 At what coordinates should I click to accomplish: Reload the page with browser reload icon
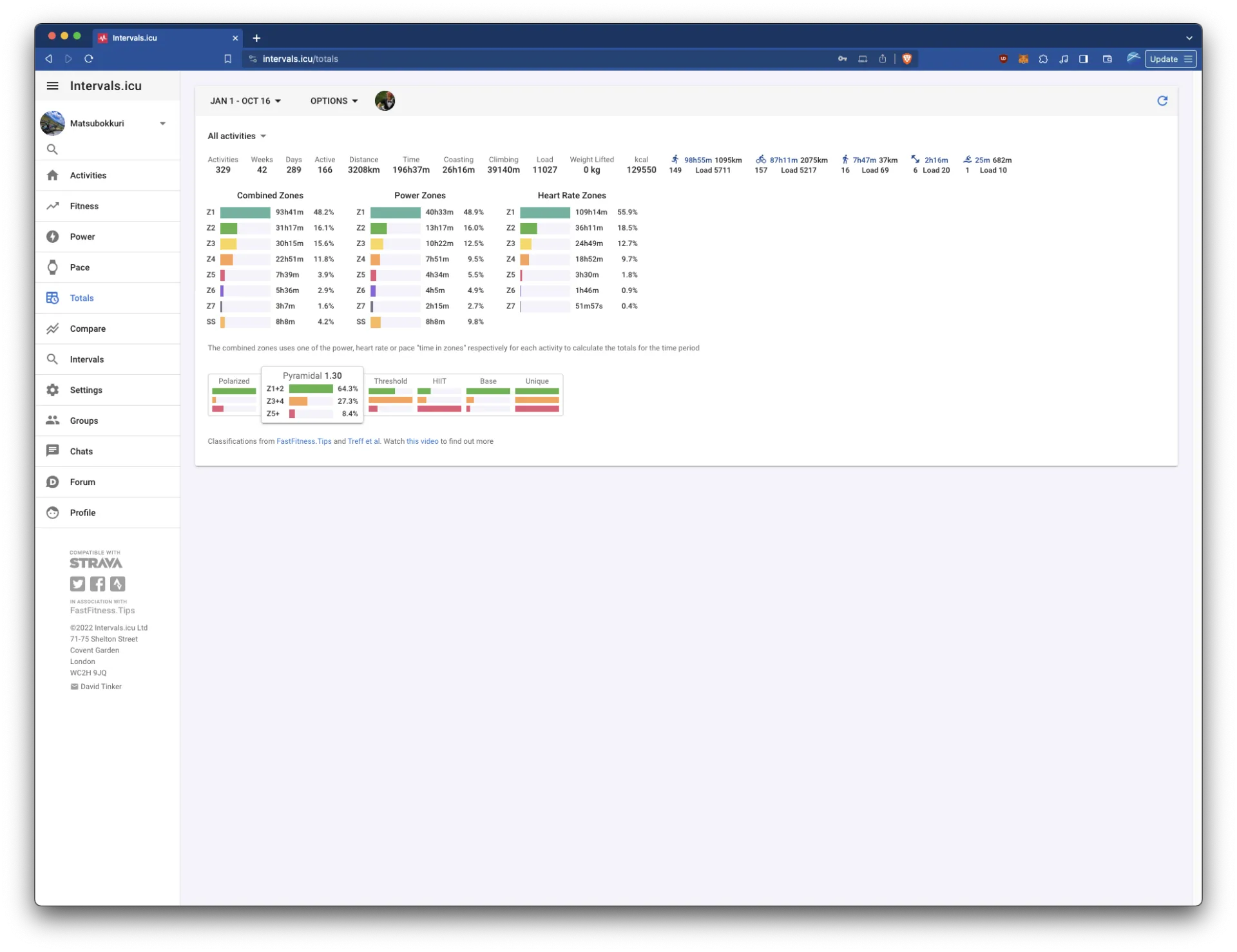(x=89, y=59)
